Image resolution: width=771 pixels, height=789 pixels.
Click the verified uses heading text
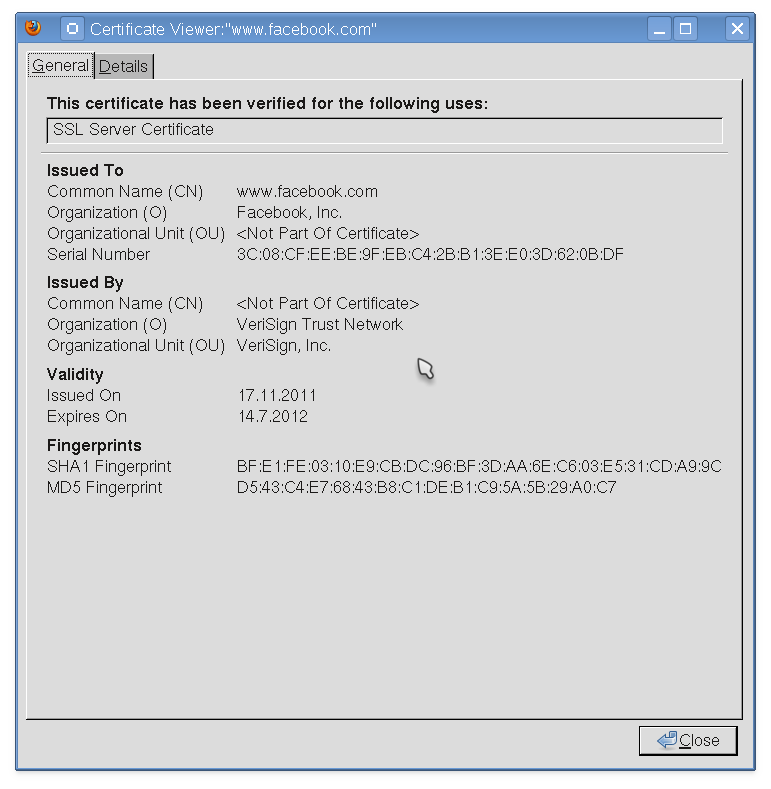point(267,104)
